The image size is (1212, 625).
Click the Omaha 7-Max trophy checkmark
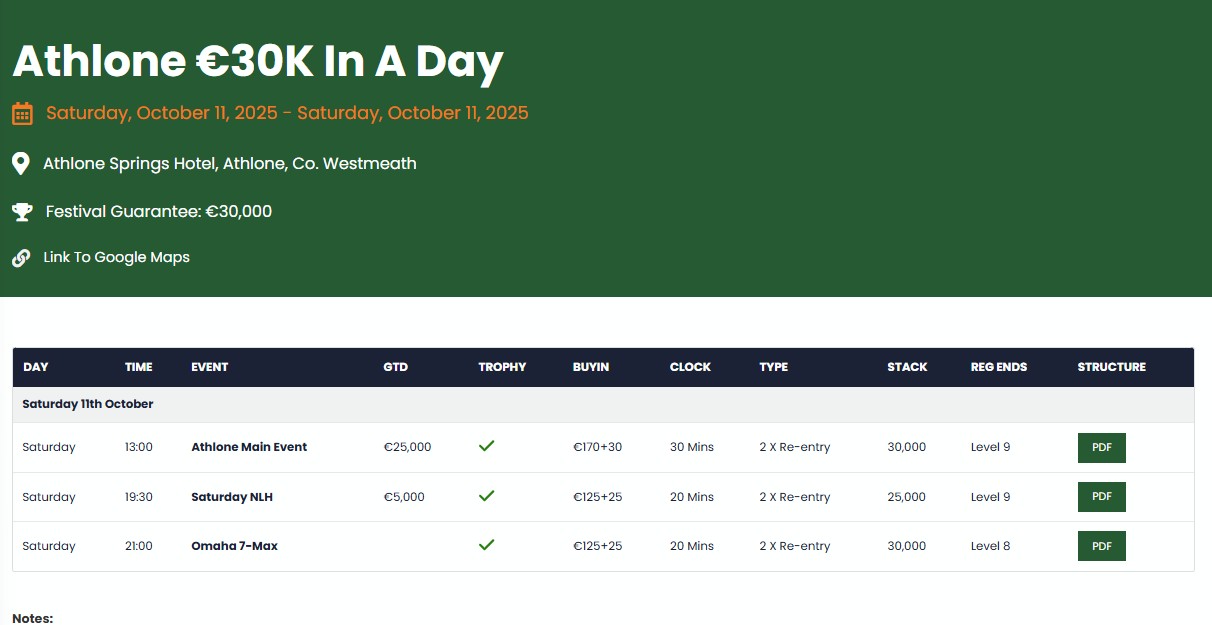[x=487, y=545]
